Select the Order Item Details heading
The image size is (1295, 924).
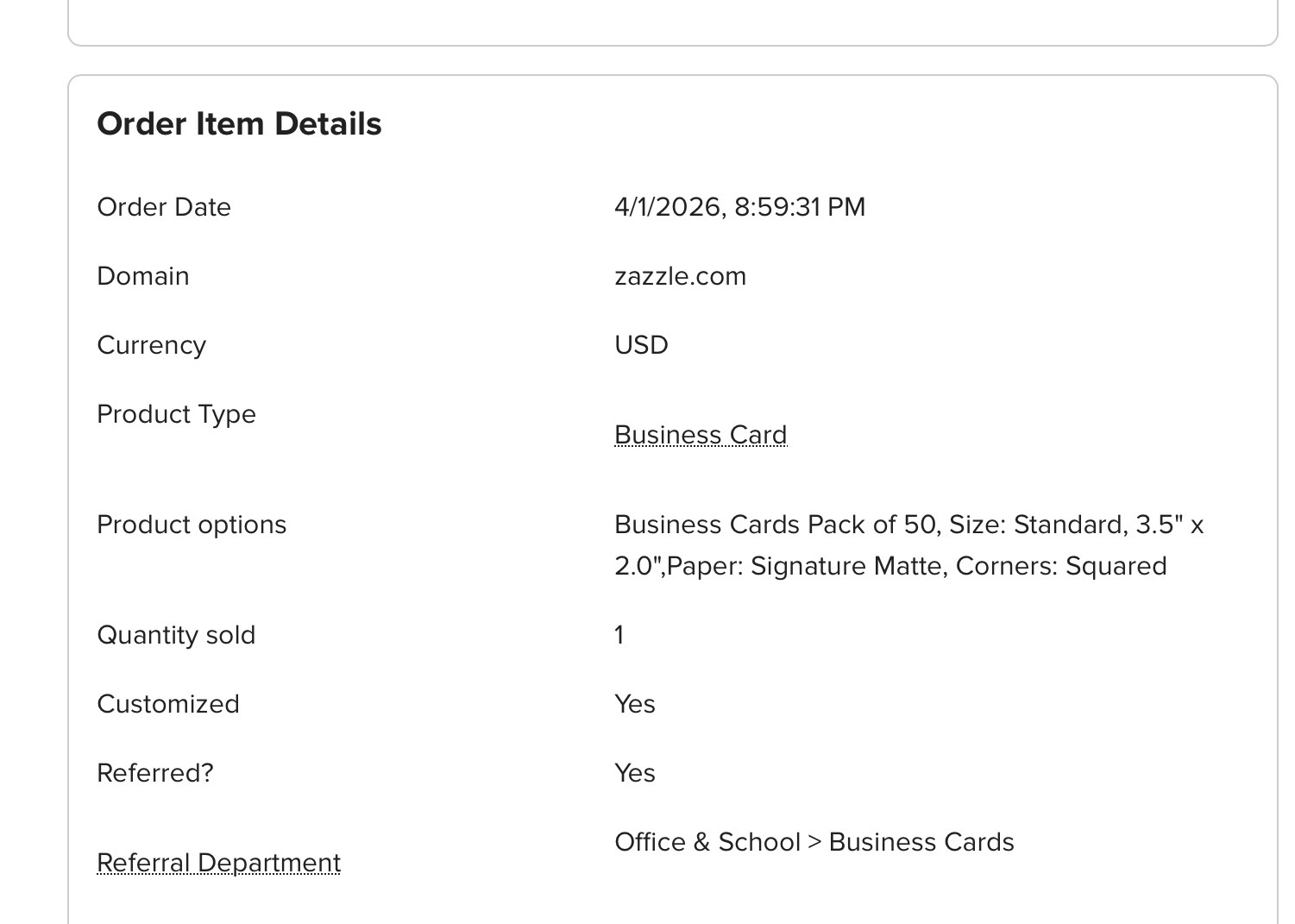pyautogui.click(x=239, y=124)
